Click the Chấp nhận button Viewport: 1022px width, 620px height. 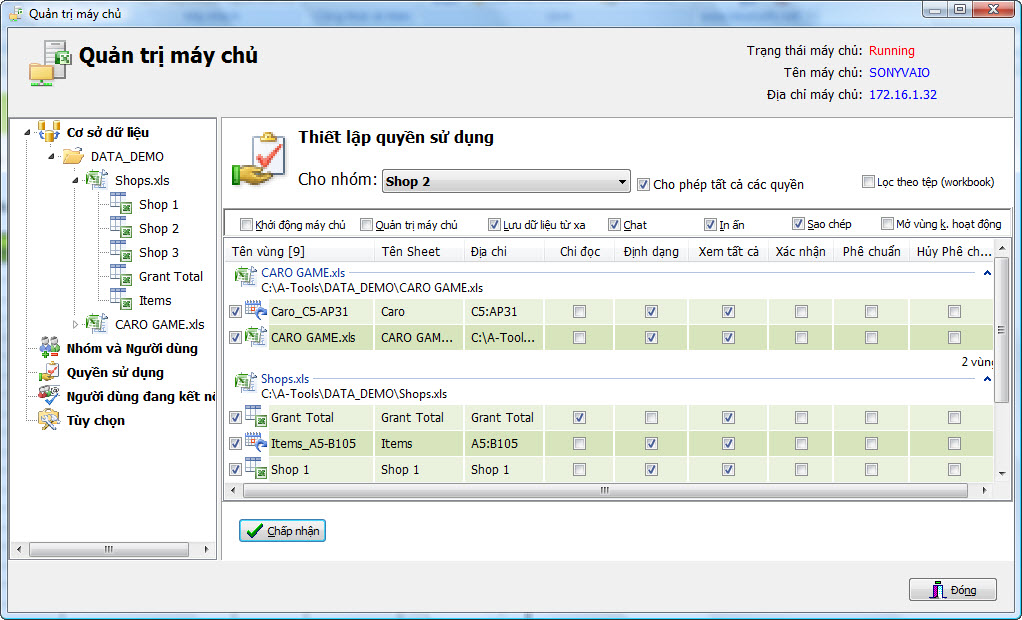[282, 531]
